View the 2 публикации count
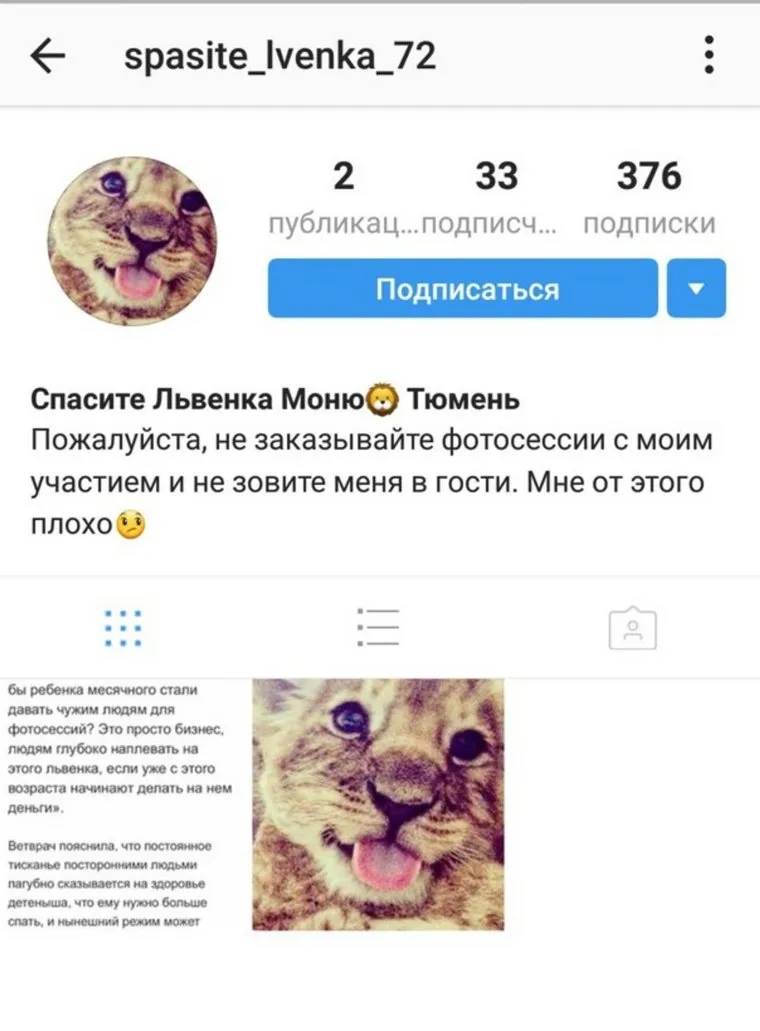Viewport: 760px width, 1031px height. 344,176
